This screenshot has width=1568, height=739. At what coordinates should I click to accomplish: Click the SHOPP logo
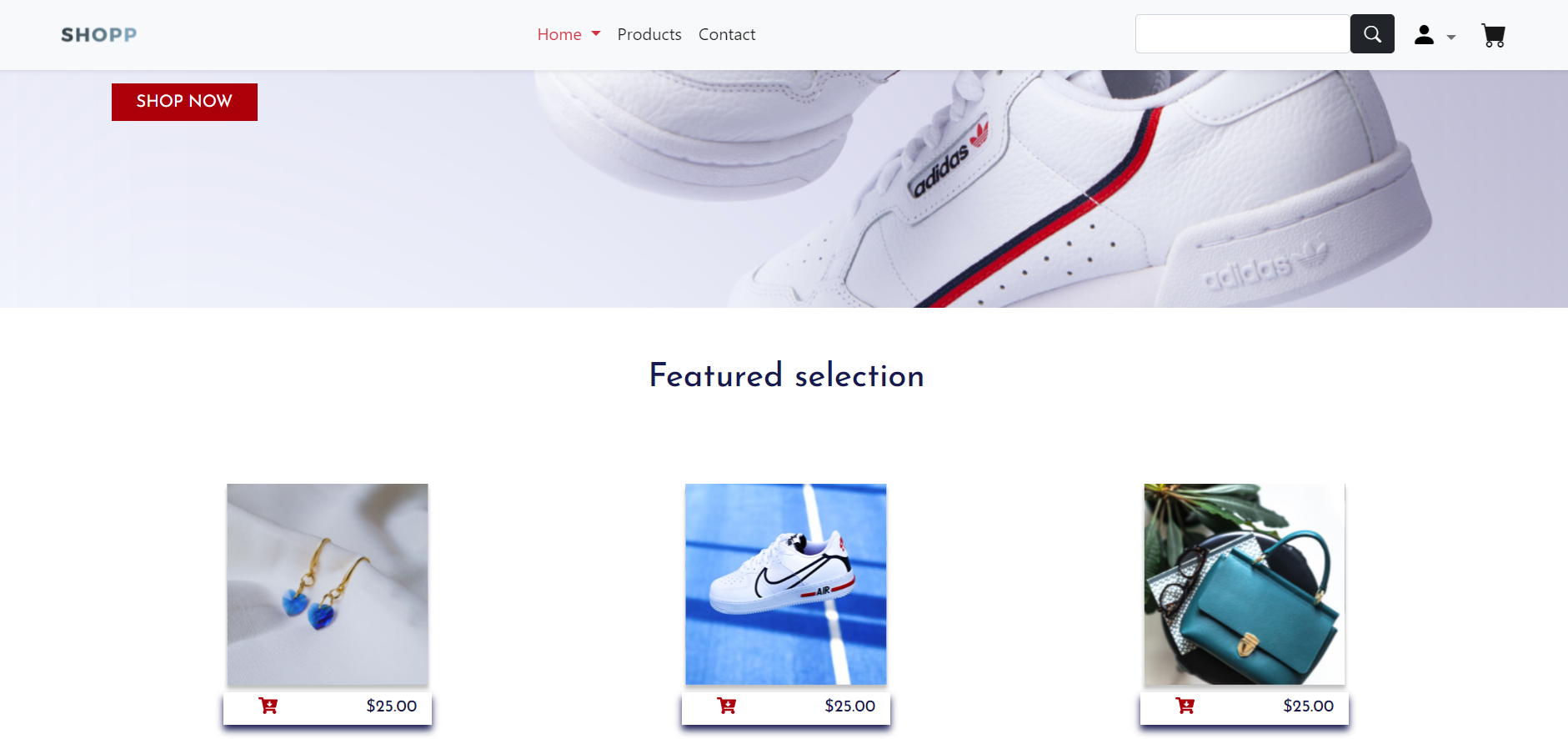[x=98, y=35]
